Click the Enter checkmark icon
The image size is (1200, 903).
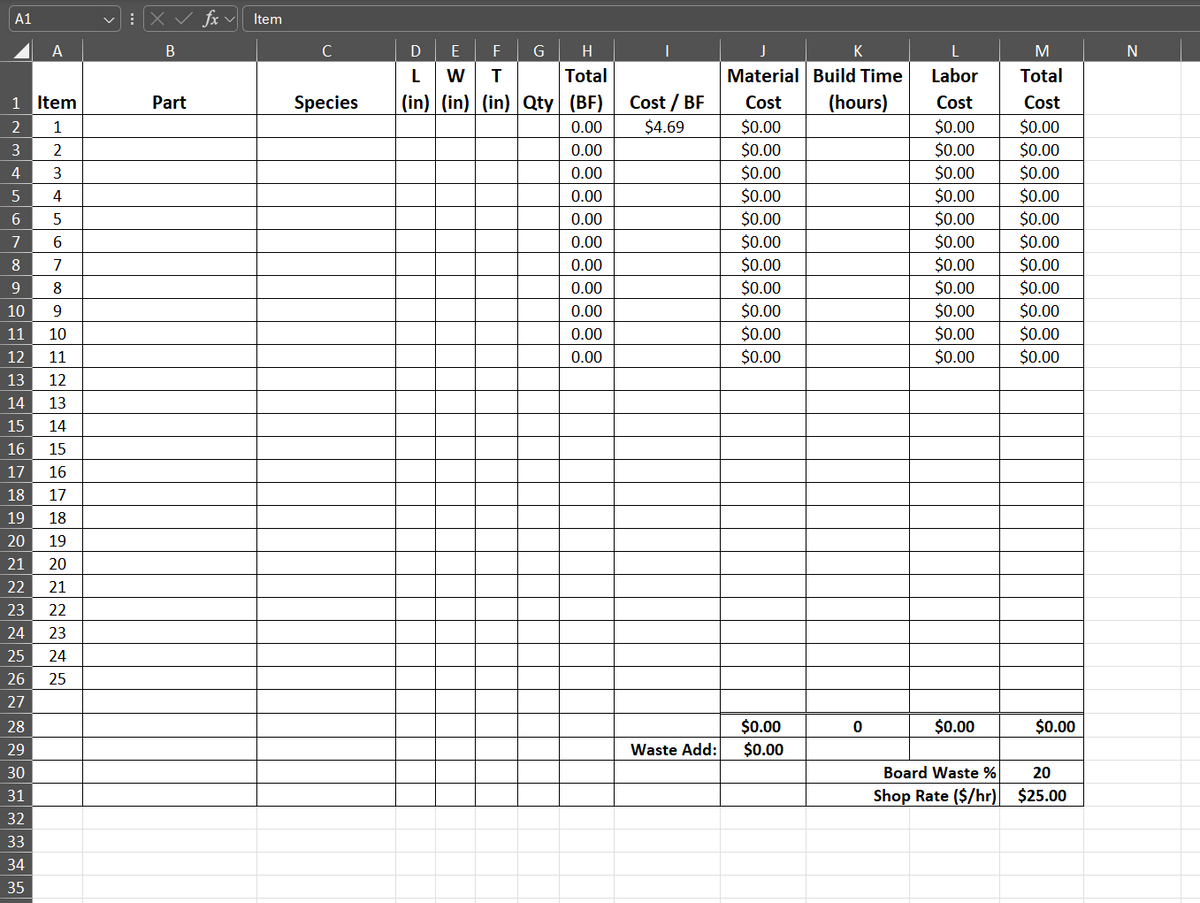click(x=181, y=18)
